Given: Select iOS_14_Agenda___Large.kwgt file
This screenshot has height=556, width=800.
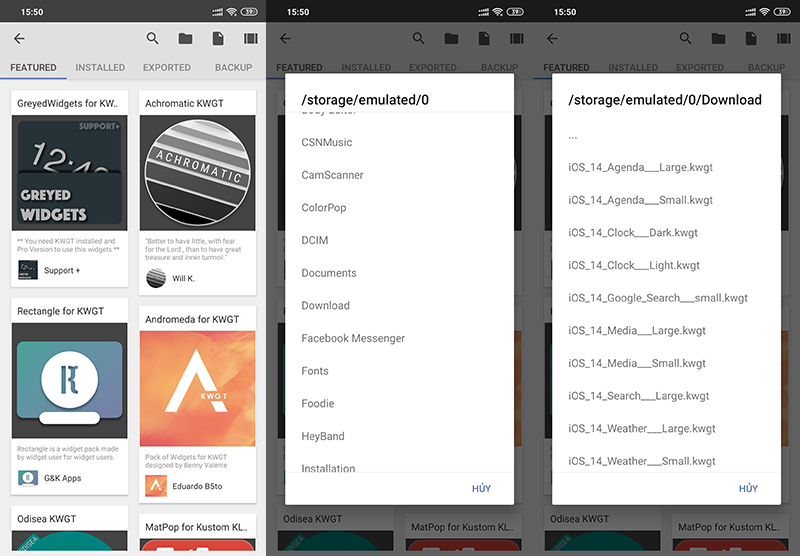Looking at the screenshot, I should coord(666,167).
